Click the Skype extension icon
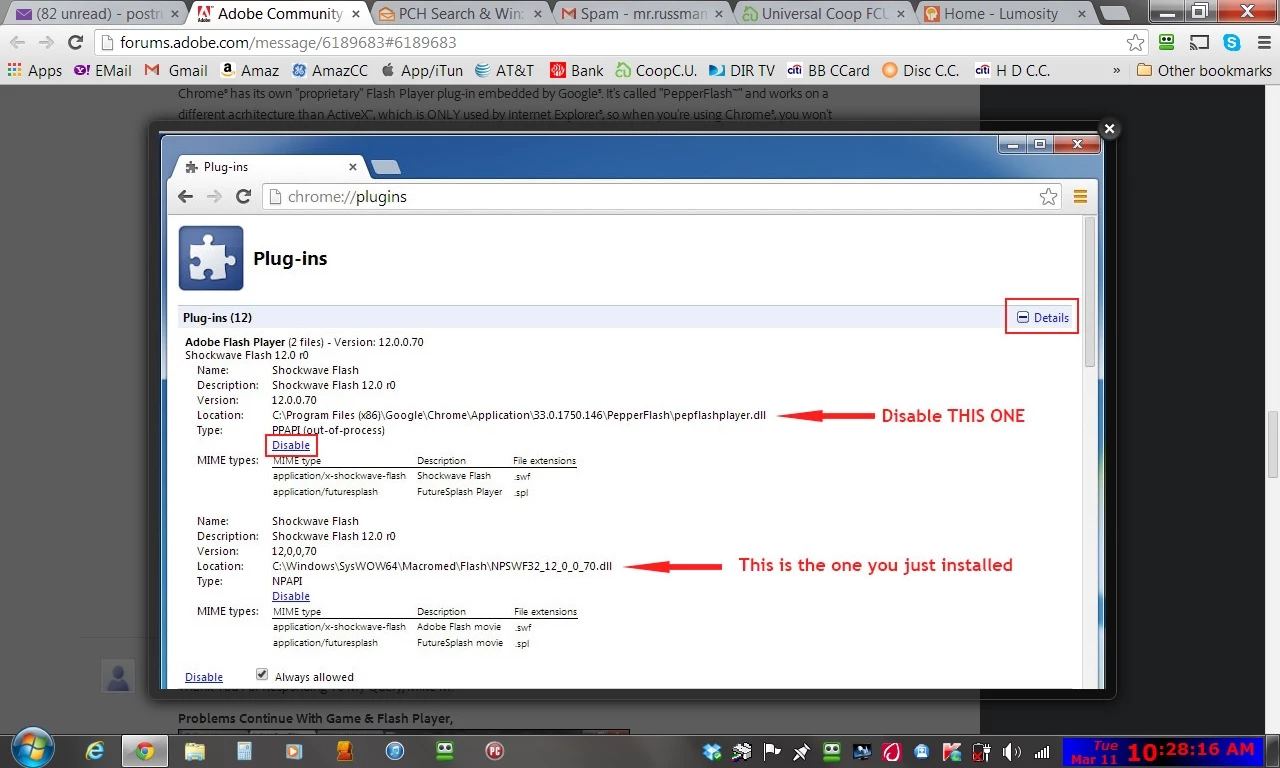The image size is (1280, 768). click(x=1231, y=43)
